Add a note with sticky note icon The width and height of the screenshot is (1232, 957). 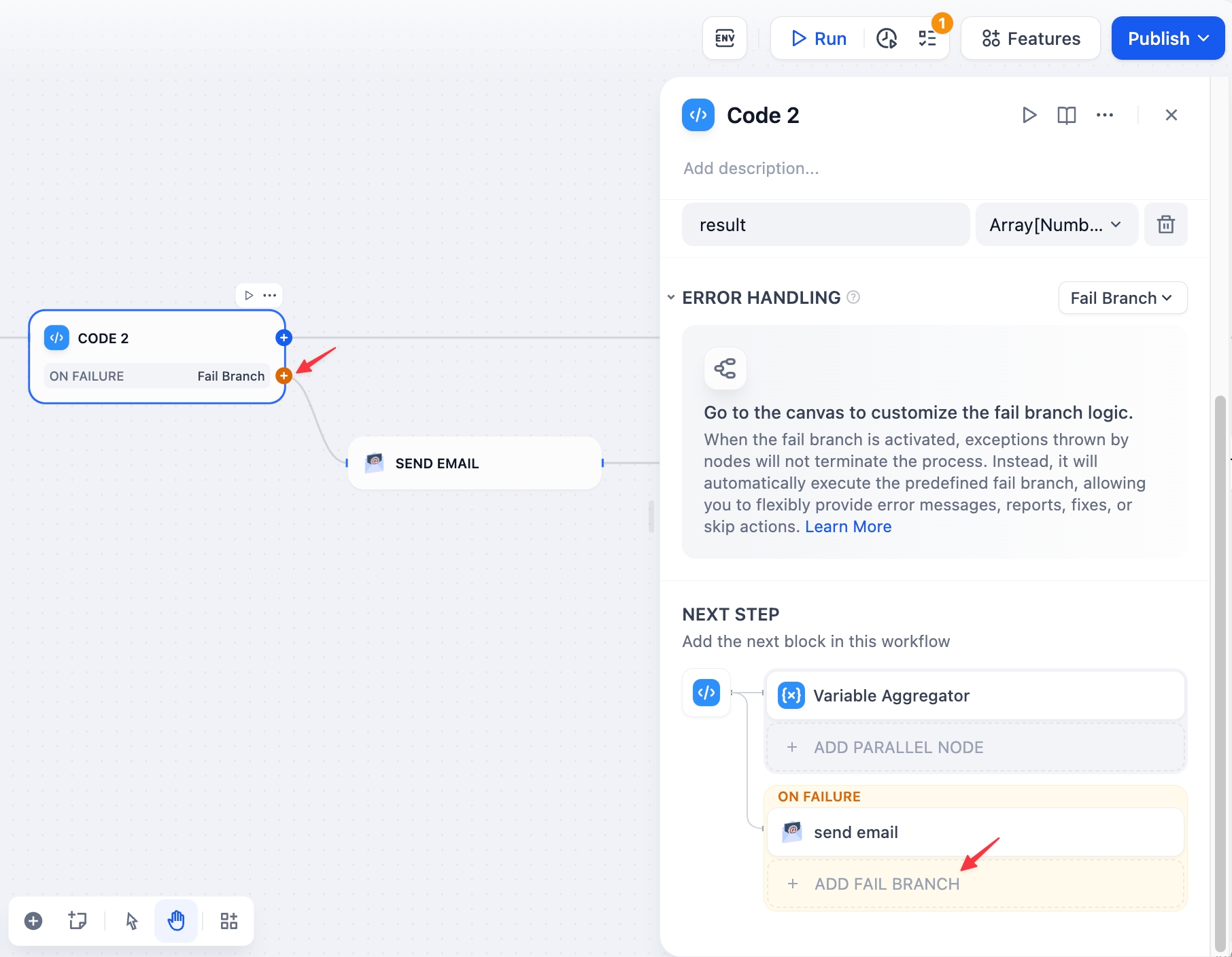point(78,921)
